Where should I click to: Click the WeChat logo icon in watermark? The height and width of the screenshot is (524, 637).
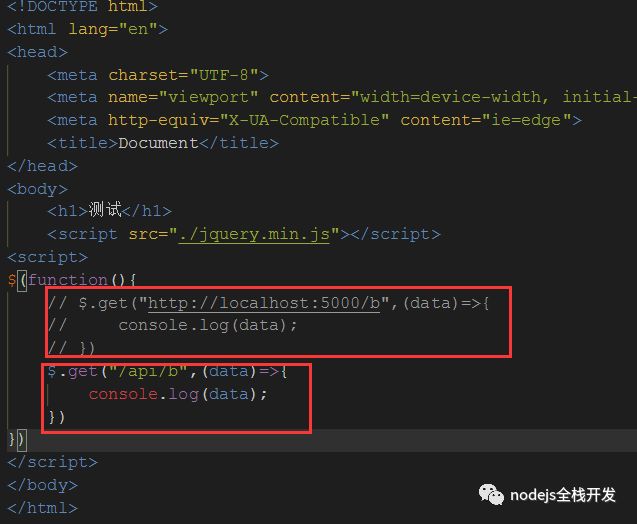[x=491, y=495]
